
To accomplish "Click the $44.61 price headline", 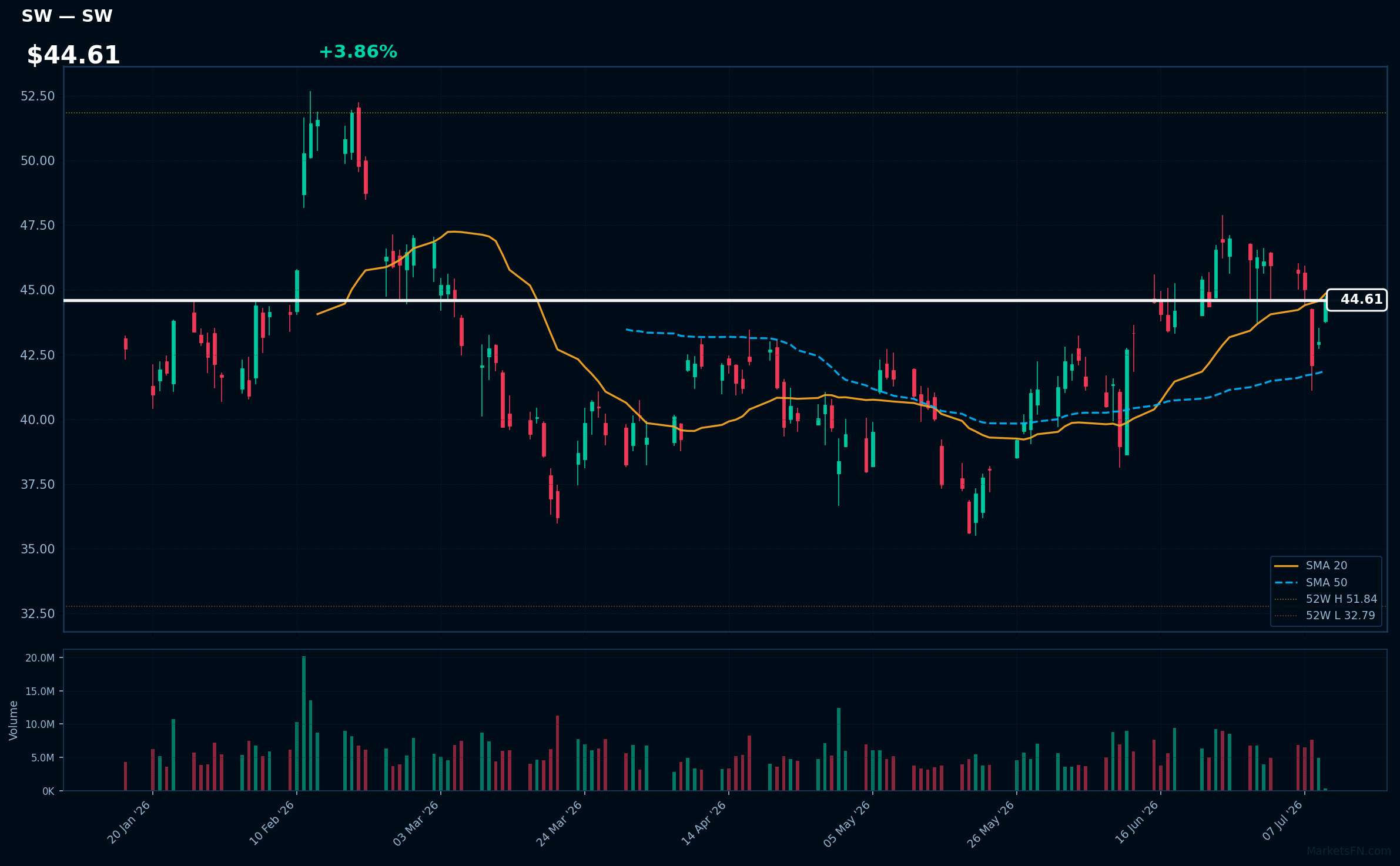I will click(73, 55).
